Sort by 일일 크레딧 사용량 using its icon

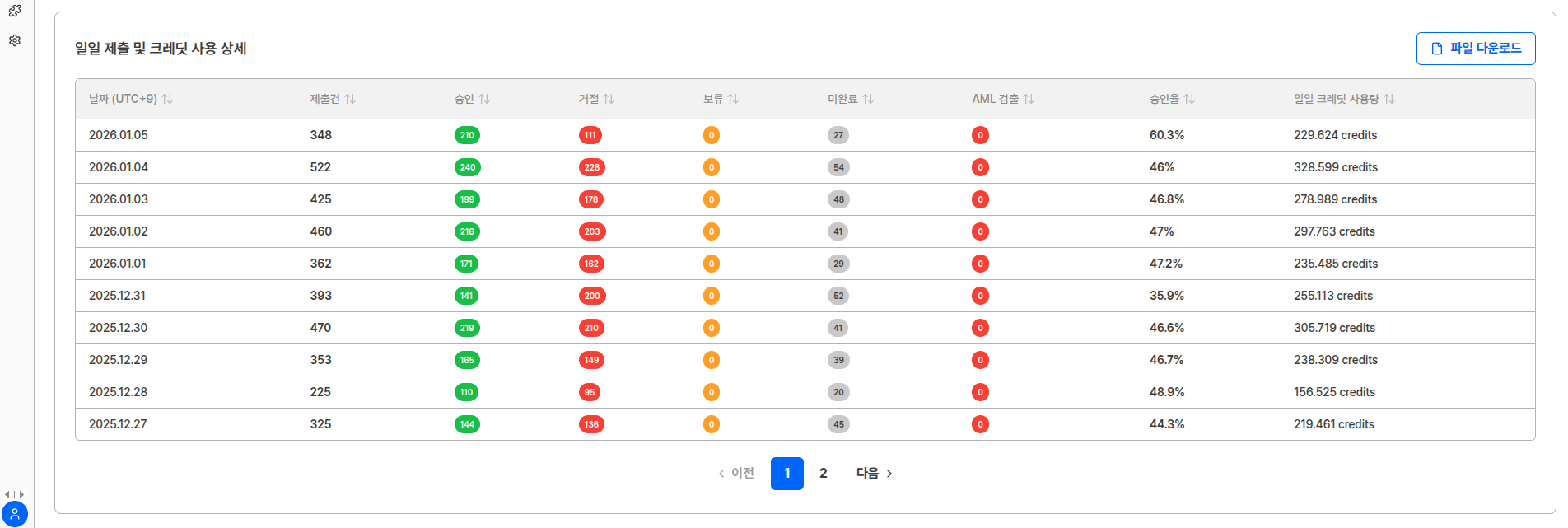(1389, 99)
